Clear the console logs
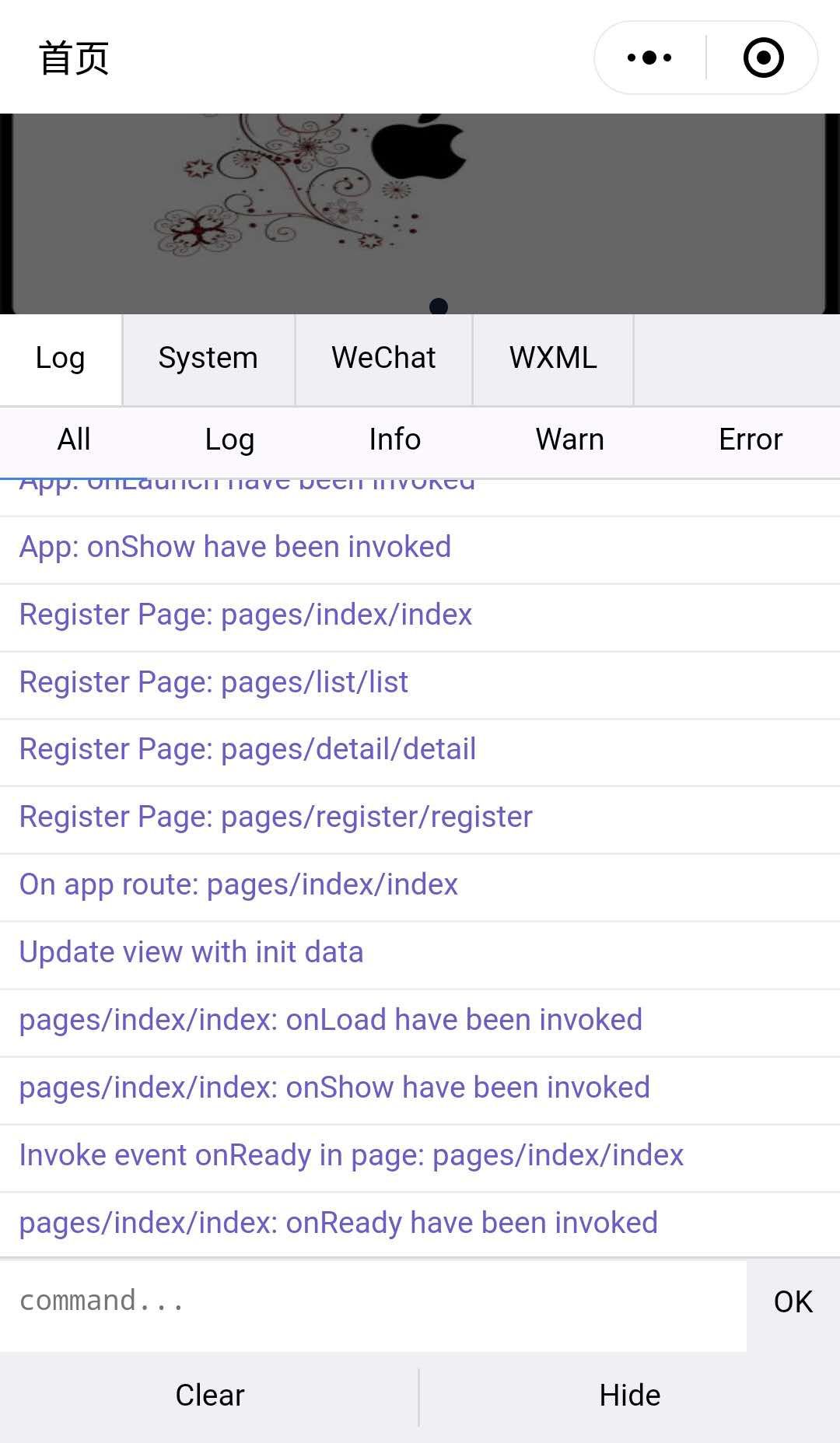The width and height of the screenshot is (840, 1443). (209, 1396)
